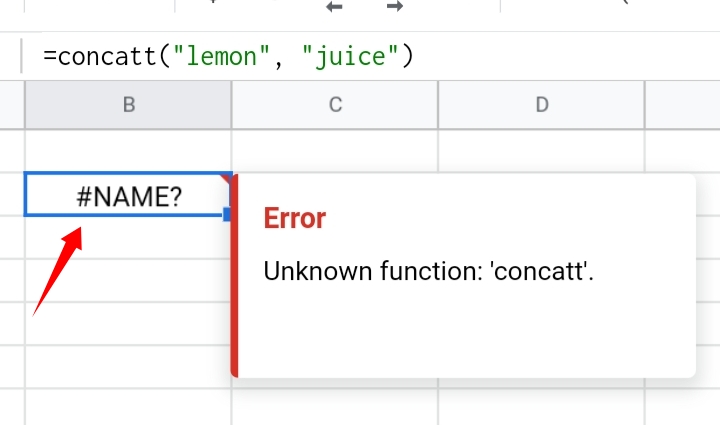Click the red error triangle on the #NAME? cell
This screenshot has height=425, width=720.
pos(226,178)
